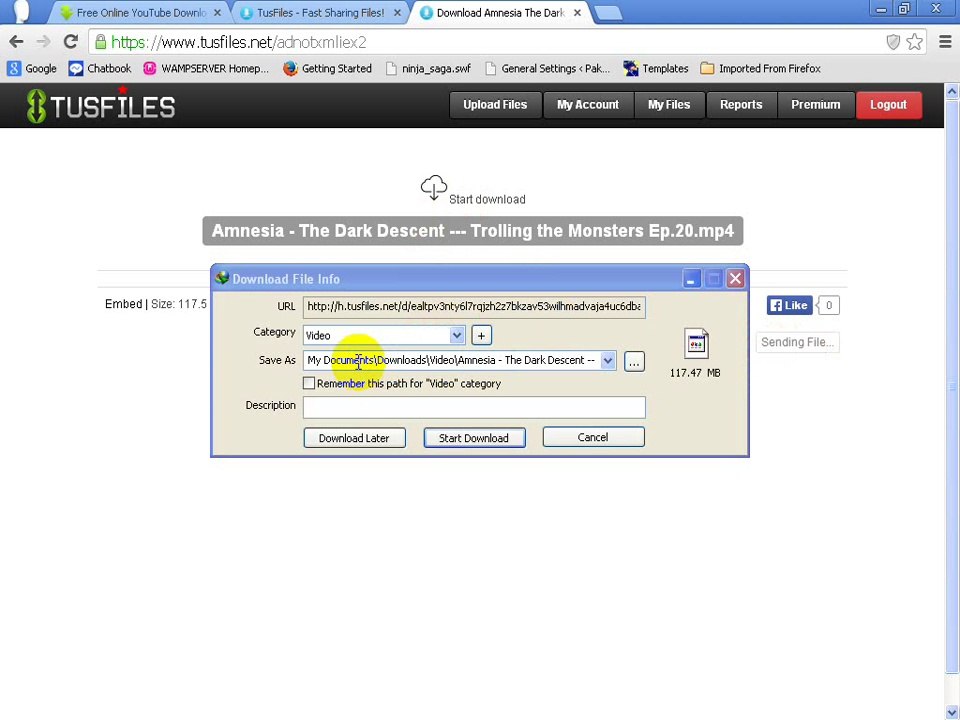Switch to TusFiles Fast Sharing Files tab

click(320, 13)
